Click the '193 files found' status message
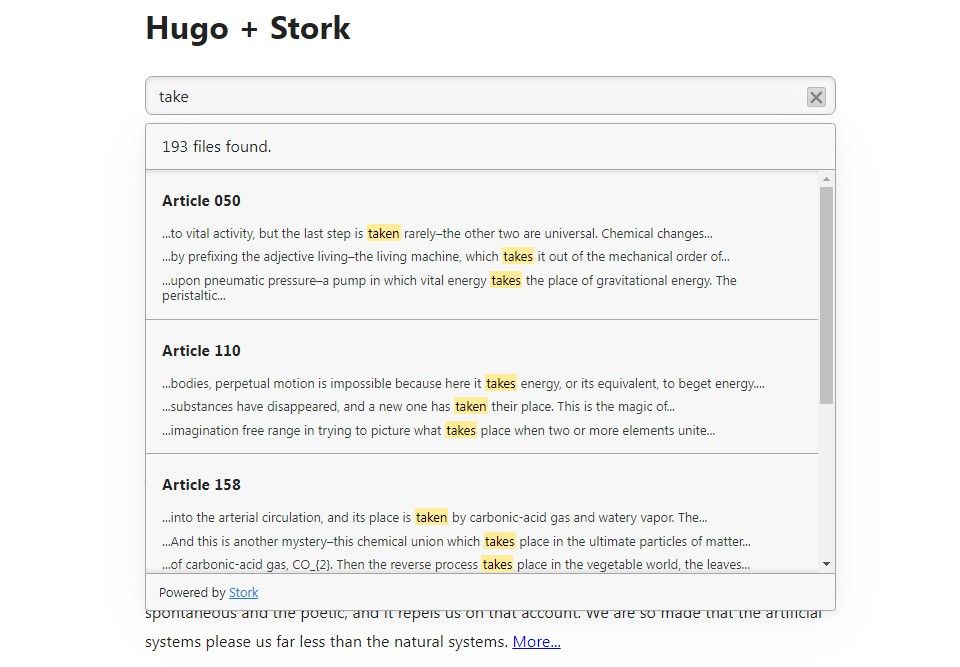Image resolution: width=960 pixels, height=667 pixels. coord(215,146)
